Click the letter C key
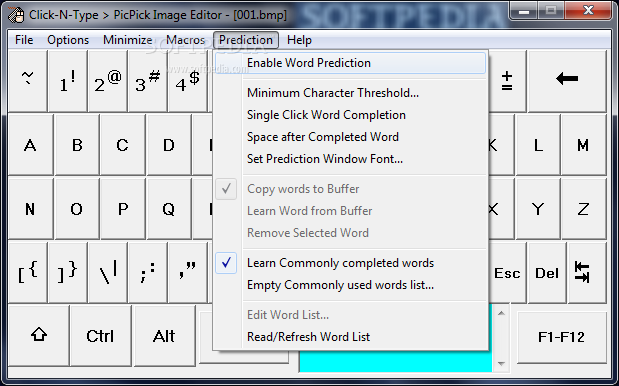Viewport: 619px width, 386px height. [x=122, y=145]
